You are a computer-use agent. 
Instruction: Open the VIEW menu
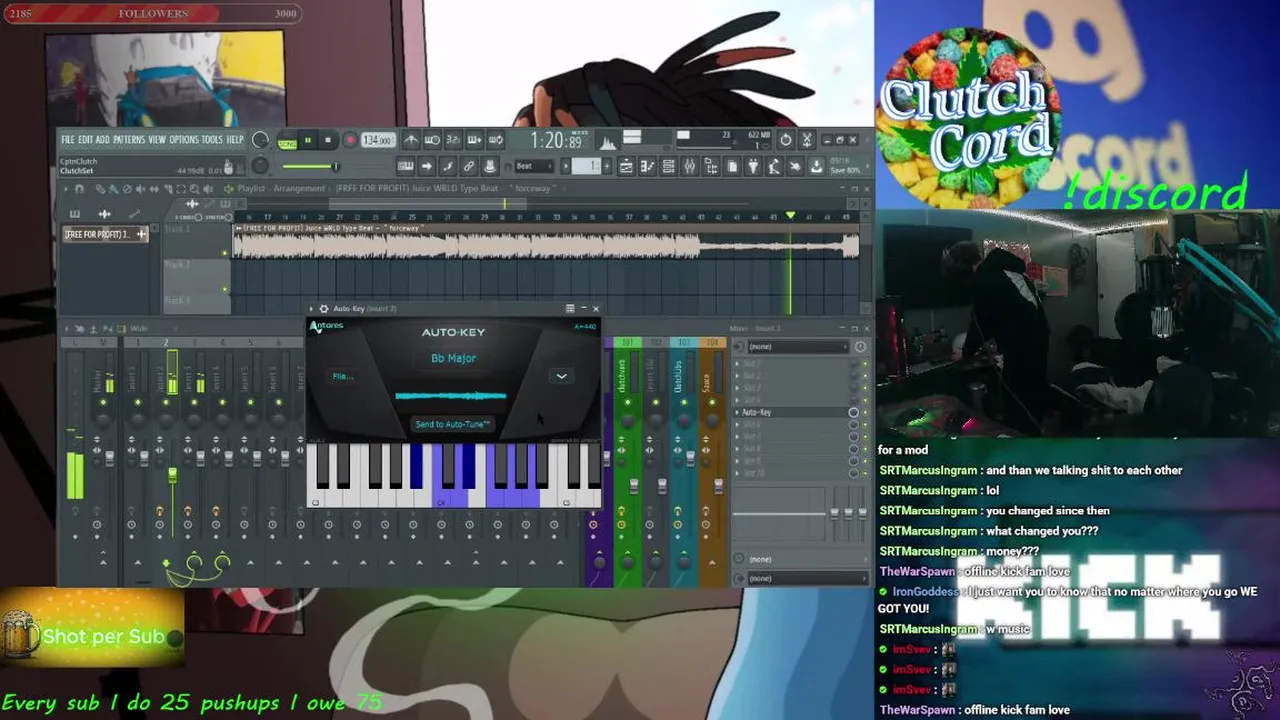click(157, 140)
